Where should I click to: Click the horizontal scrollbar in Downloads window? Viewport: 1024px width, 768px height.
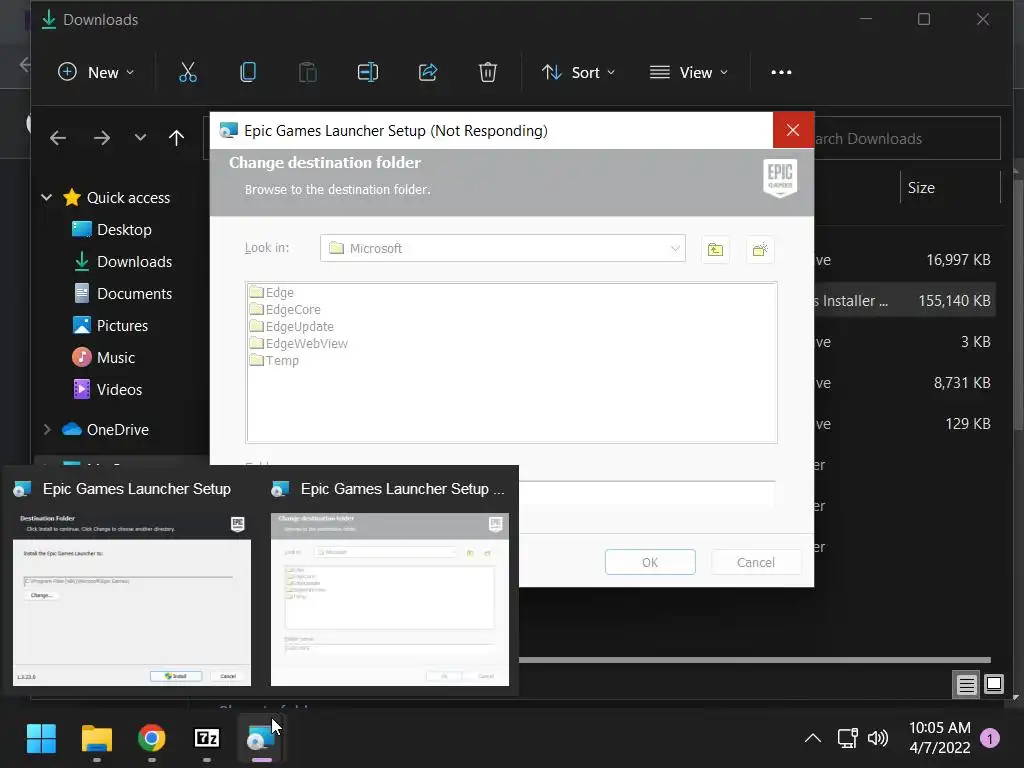754,660
